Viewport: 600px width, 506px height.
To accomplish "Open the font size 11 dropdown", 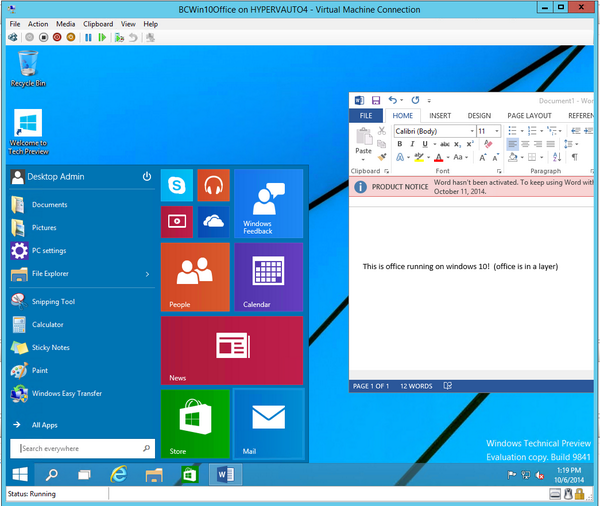I will tap(497, 131).
